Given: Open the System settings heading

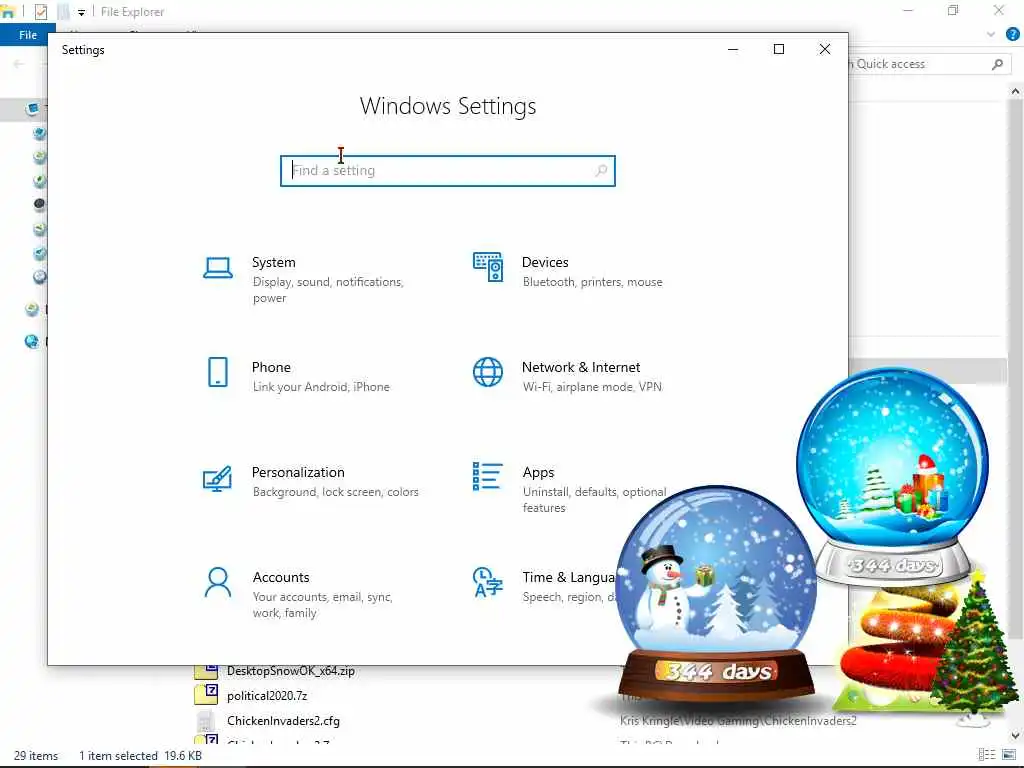Looking at the screenshot, I should (x=274, y=262).
